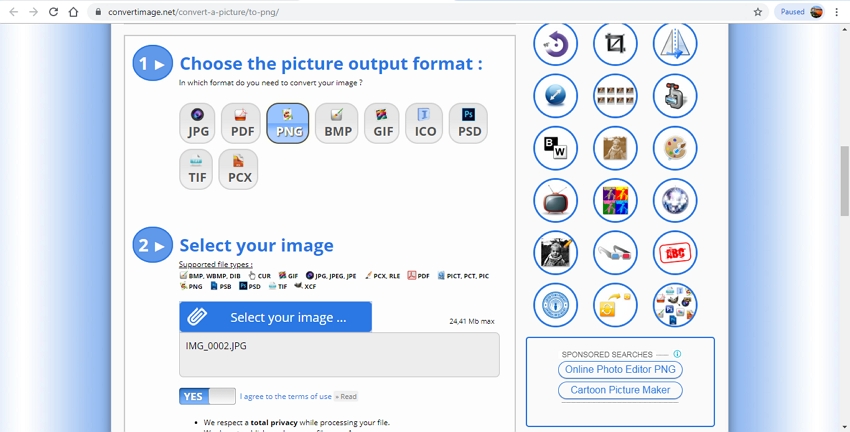Open the terms of use Read link
Screen dimensions: 850x432
click(x=345, y=397)
